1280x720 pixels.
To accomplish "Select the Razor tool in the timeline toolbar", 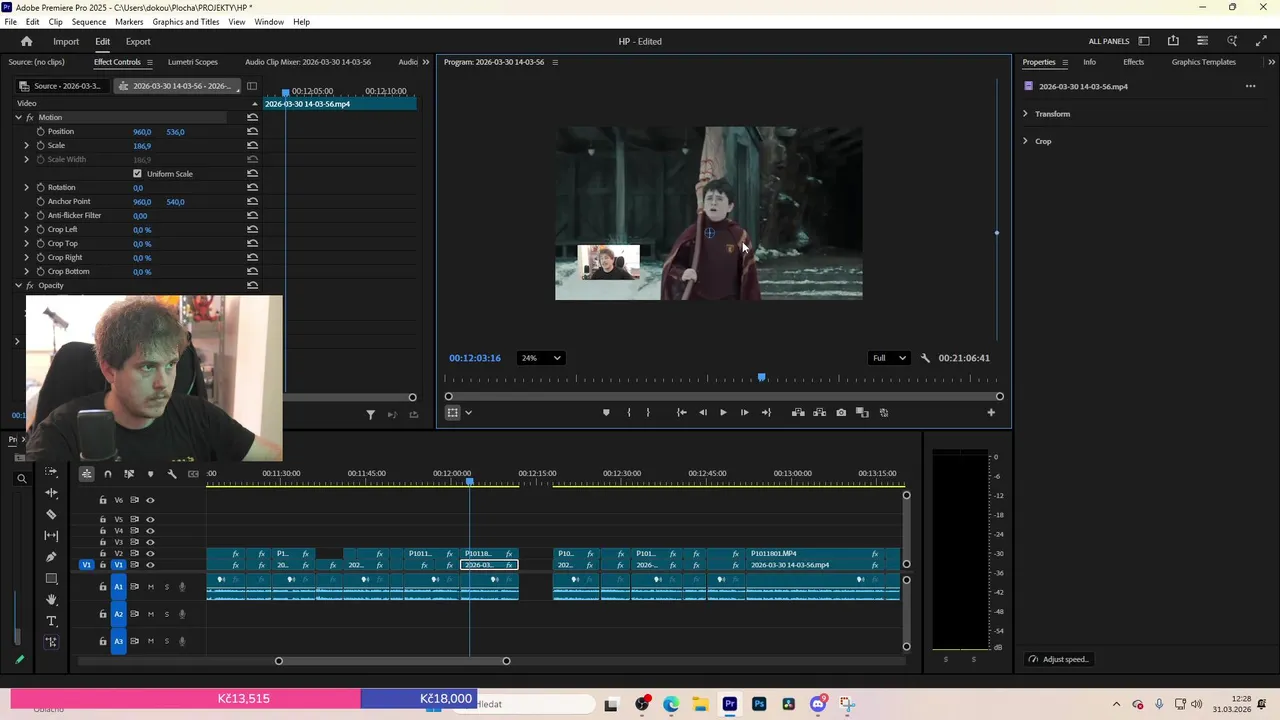I will (51, 514).
